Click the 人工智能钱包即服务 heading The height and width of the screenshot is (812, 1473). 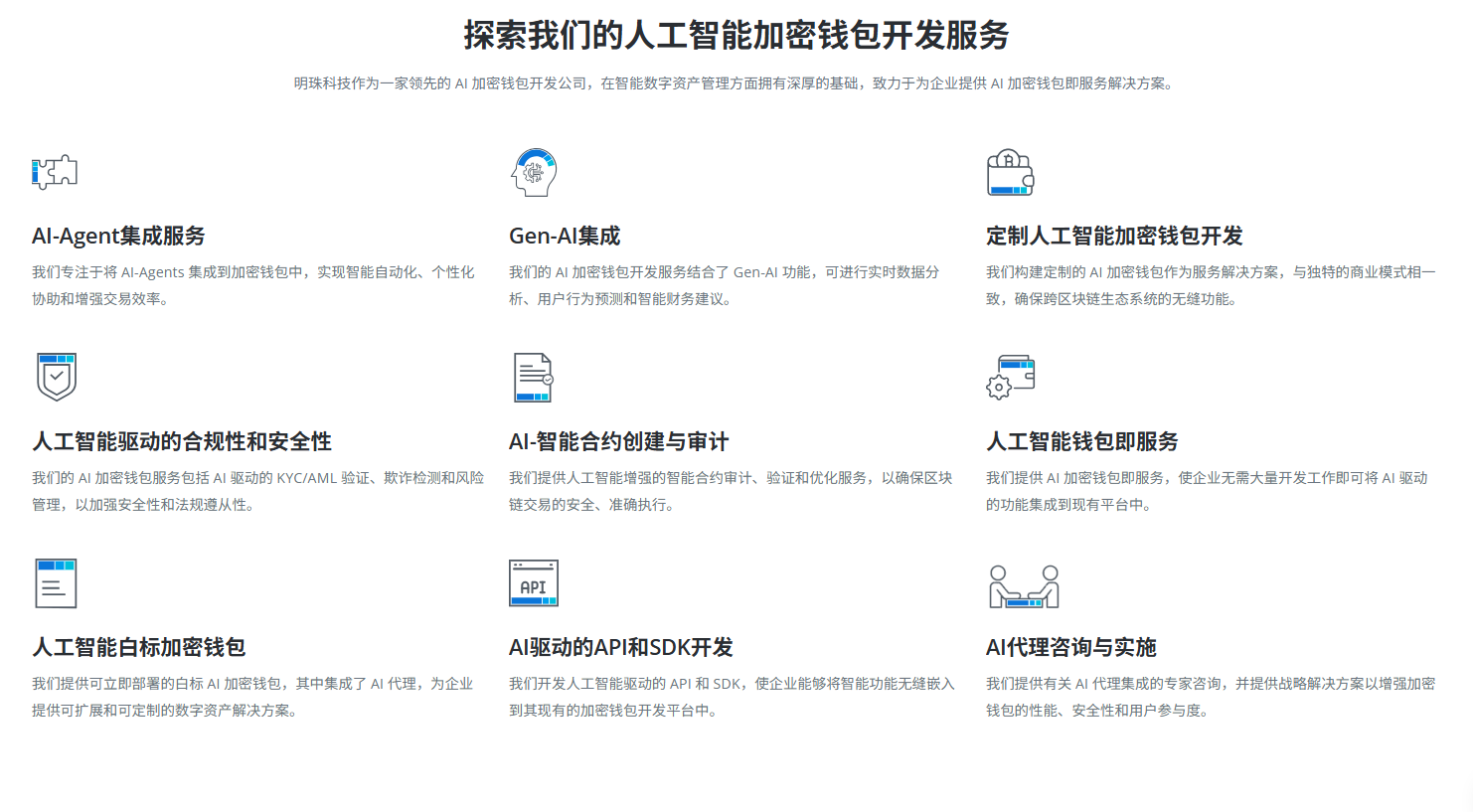point(1081,442)
